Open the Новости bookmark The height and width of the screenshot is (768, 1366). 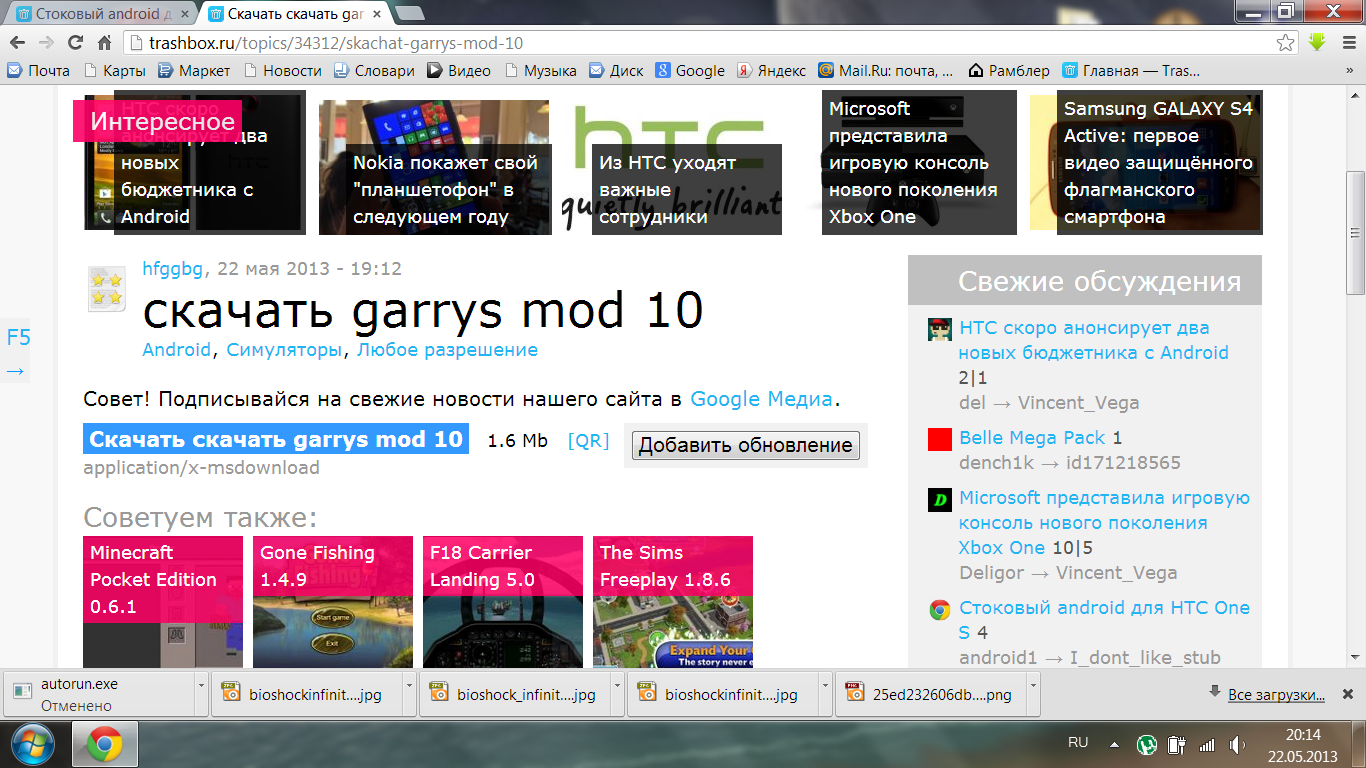tap(283, 71)
